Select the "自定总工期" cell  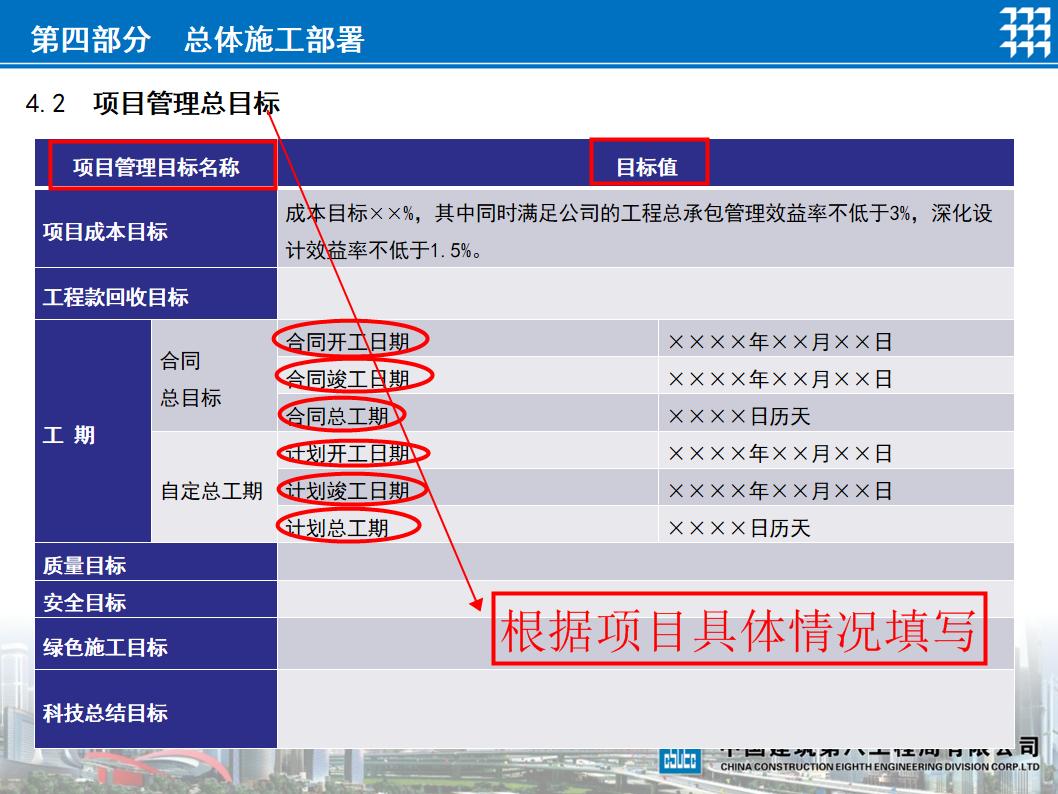[213, 488]
